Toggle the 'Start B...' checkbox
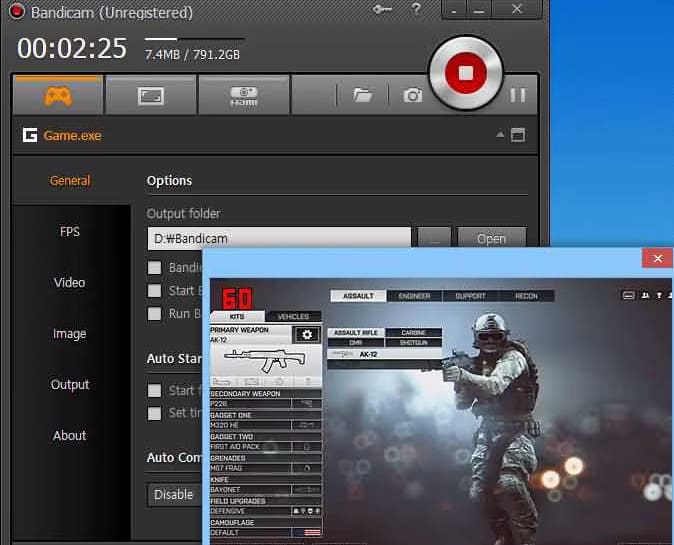Image resolution: width=674 pixels, height=545 pixels. (x=154, y=291)
